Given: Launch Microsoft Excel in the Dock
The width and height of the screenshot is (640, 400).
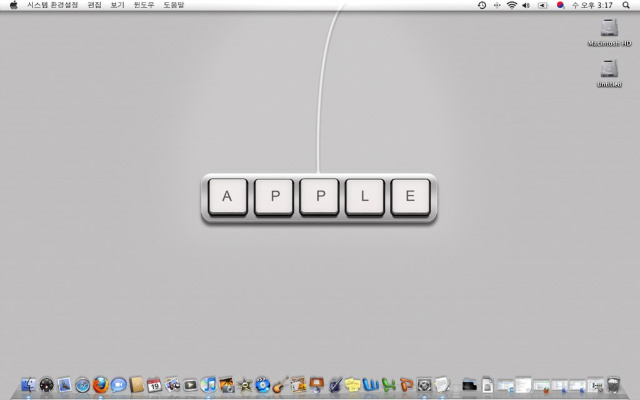Looking at the screenshot, I should coord(388,385).
